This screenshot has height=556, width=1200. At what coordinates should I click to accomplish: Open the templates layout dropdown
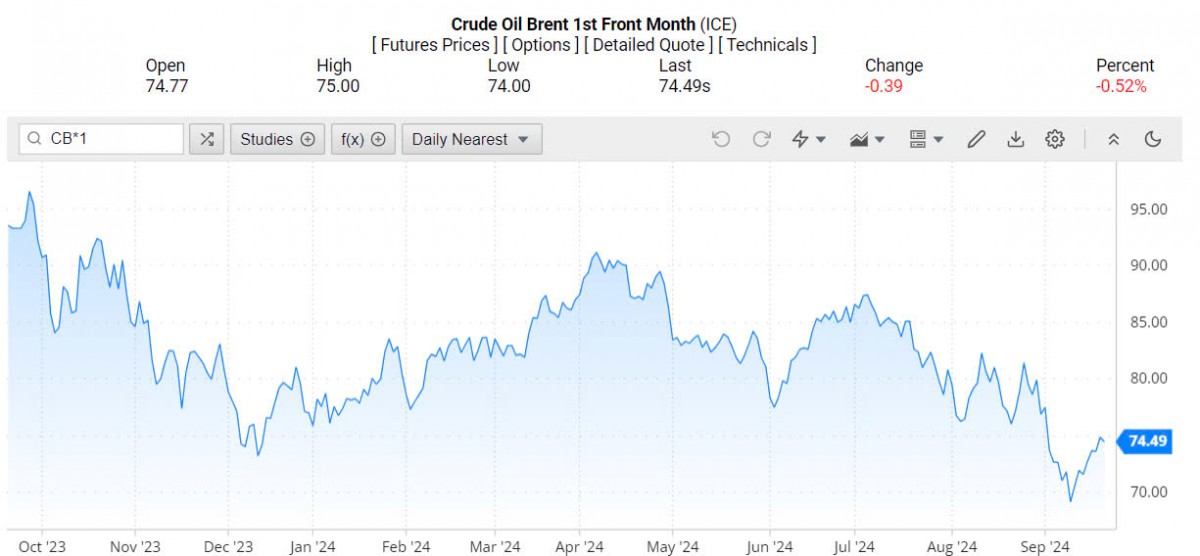926,139
